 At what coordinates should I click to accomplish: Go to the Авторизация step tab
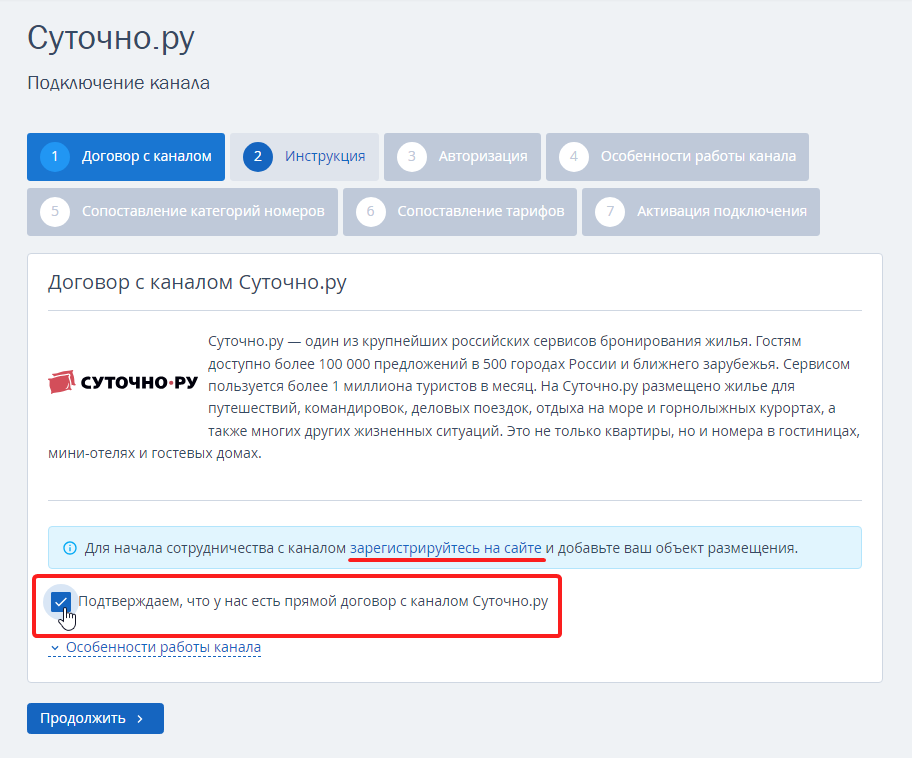[x=462, y=156]
